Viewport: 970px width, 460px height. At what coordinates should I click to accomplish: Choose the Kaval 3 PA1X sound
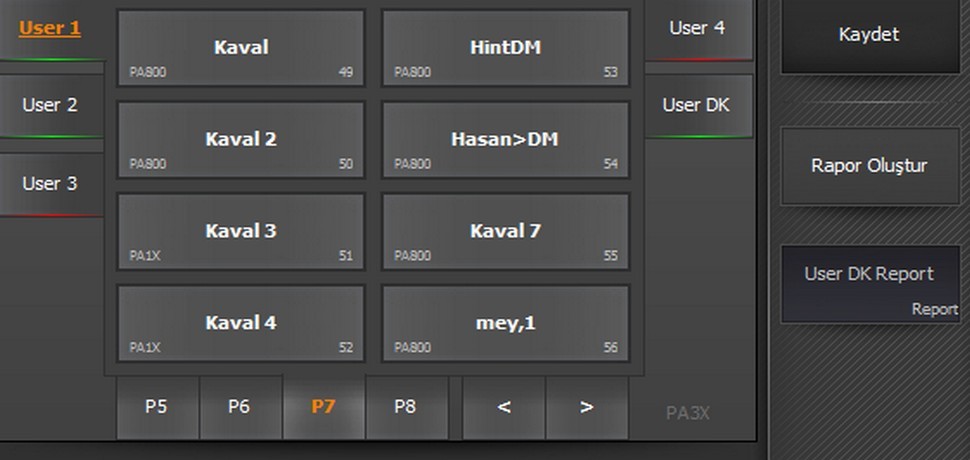(x=241, y=232)
